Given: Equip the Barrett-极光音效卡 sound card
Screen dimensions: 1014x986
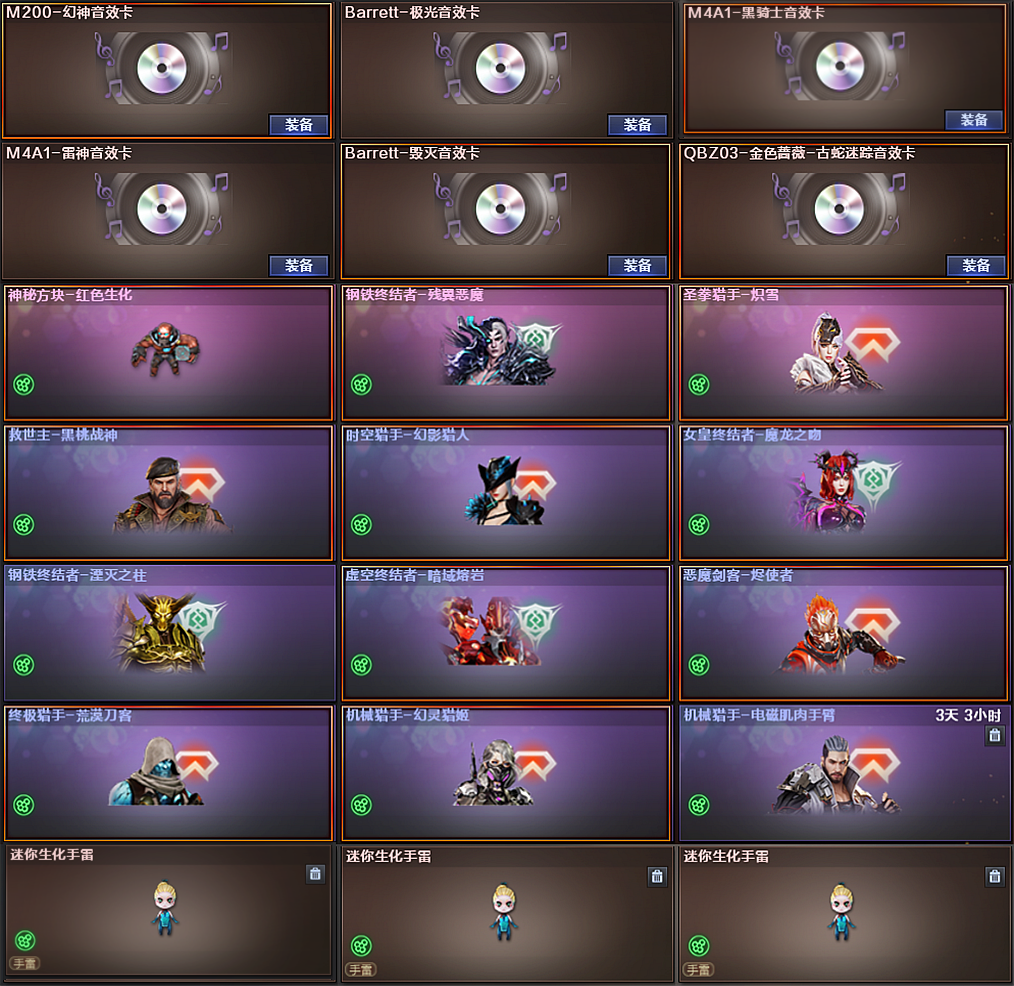Looking at the screenshot, I should coord(637,125).
